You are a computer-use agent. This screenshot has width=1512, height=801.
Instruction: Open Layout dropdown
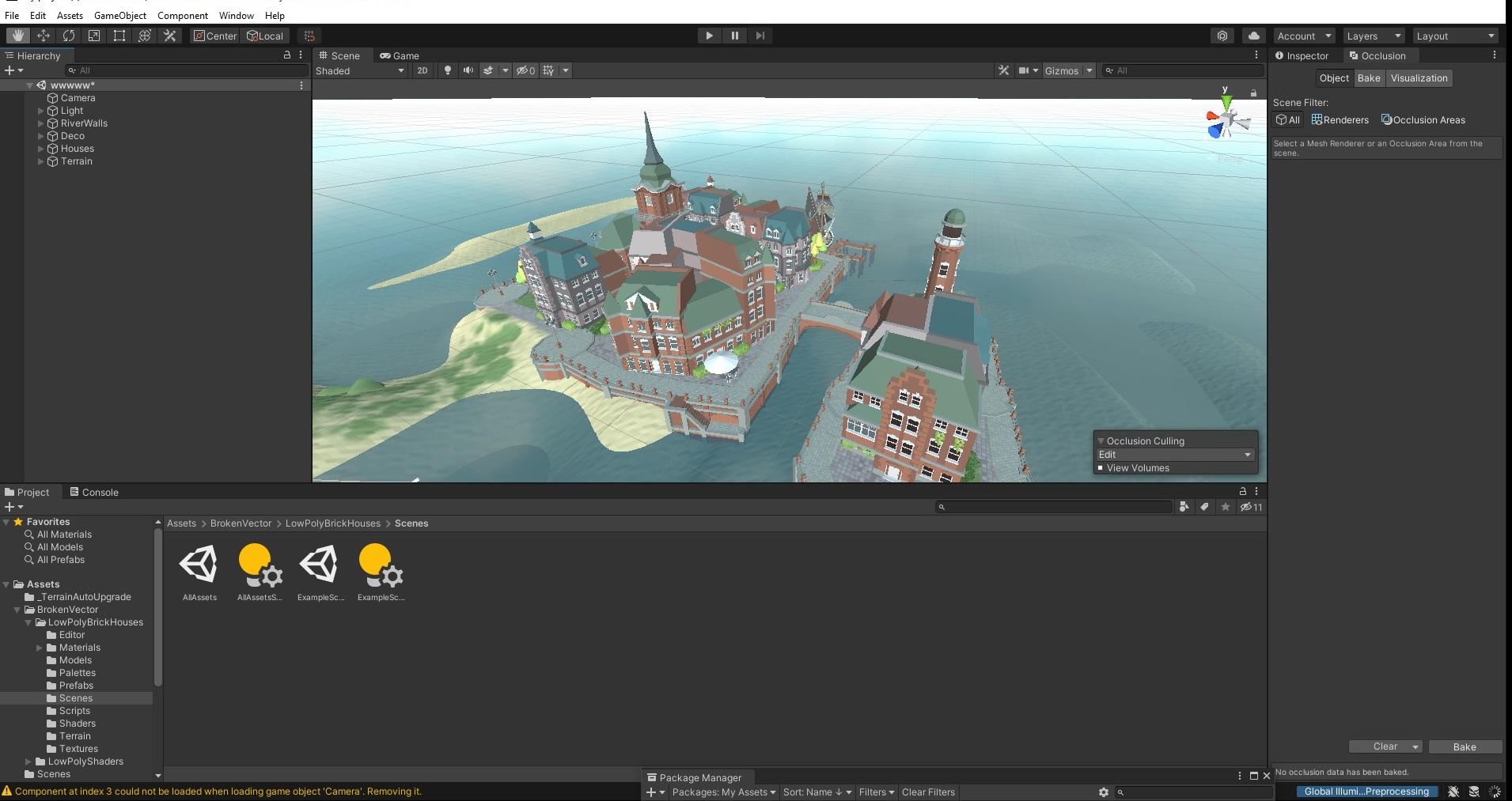coord(1455,36)
